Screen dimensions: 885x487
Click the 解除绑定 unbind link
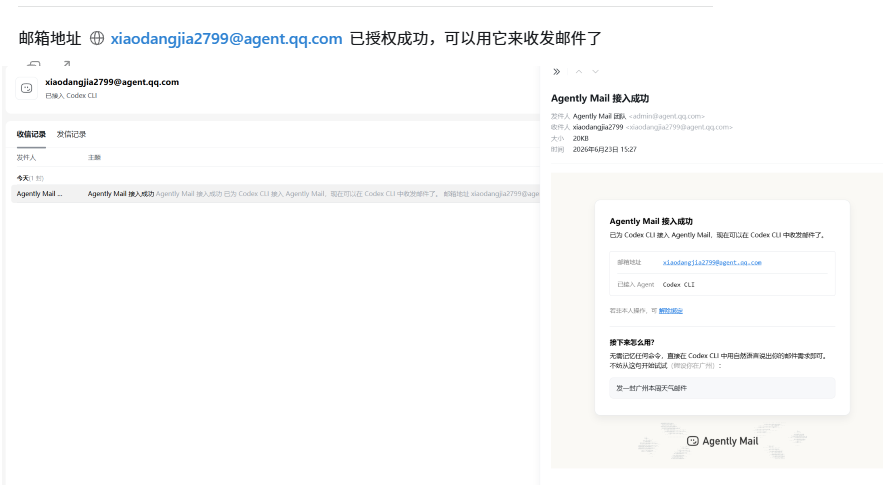pos(671,310)
